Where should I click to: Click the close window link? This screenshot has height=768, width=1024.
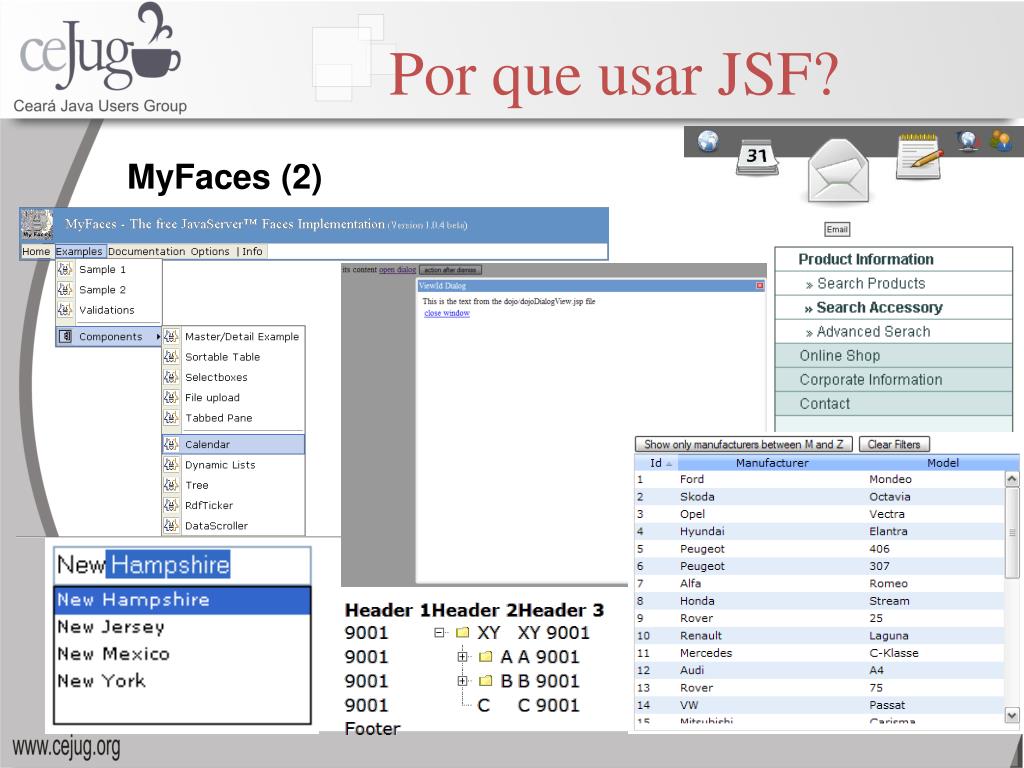point(447,313)
